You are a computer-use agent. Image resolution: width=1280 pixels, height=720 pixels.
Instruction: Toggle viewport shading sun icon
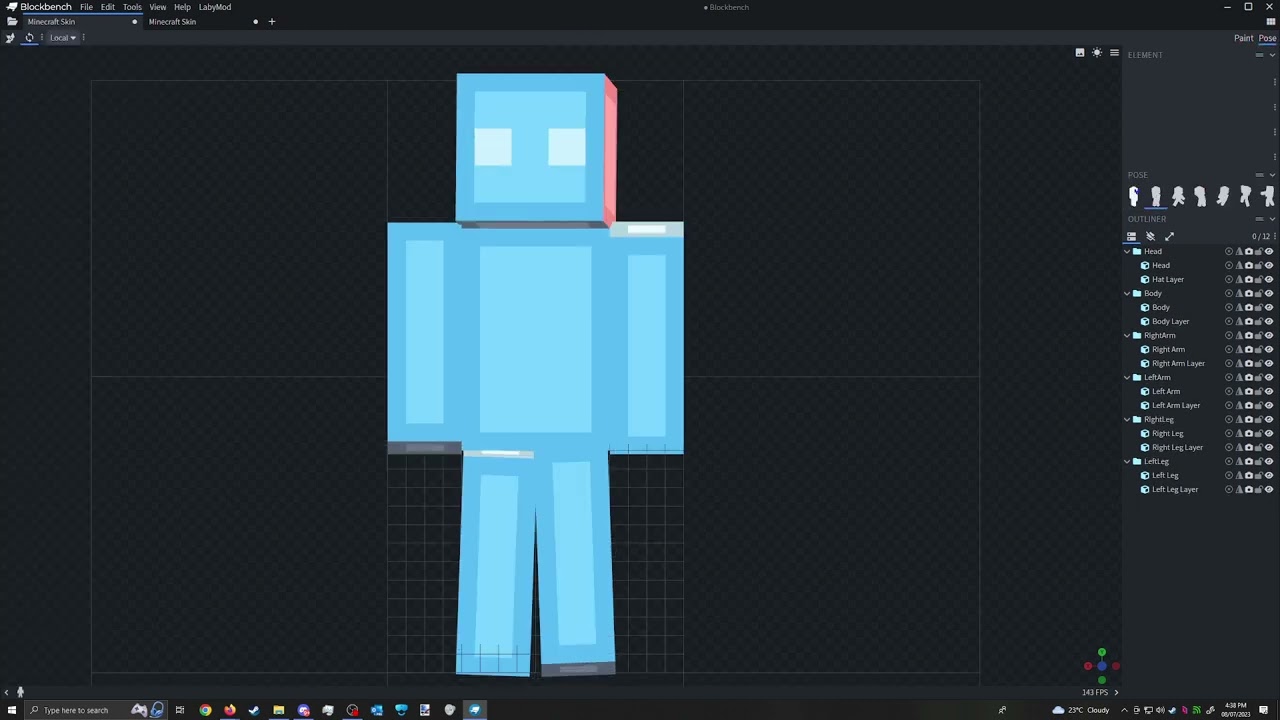(1097, 53)
